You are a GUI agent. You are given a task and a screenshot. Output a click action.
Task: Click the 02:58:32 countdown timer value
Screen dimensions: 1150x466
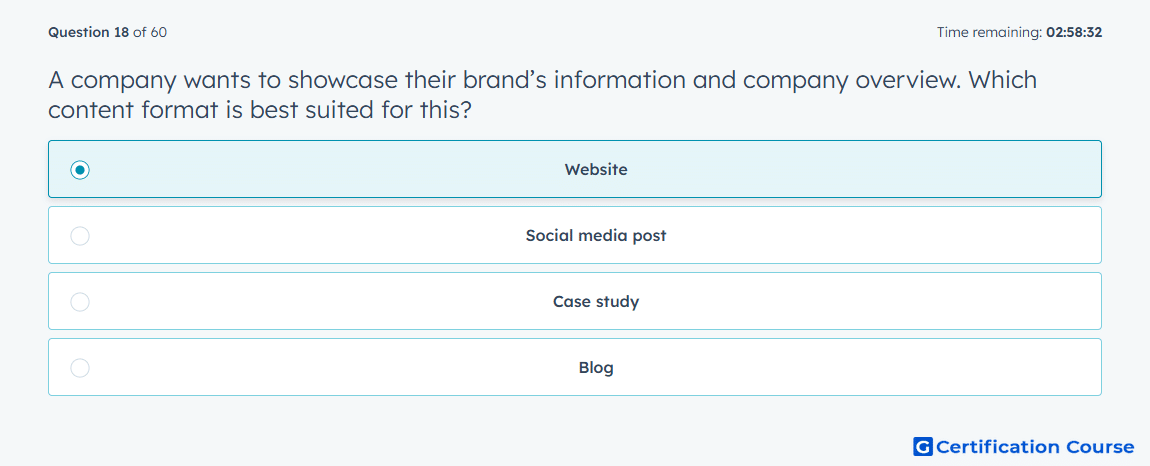coord(1074,32)
